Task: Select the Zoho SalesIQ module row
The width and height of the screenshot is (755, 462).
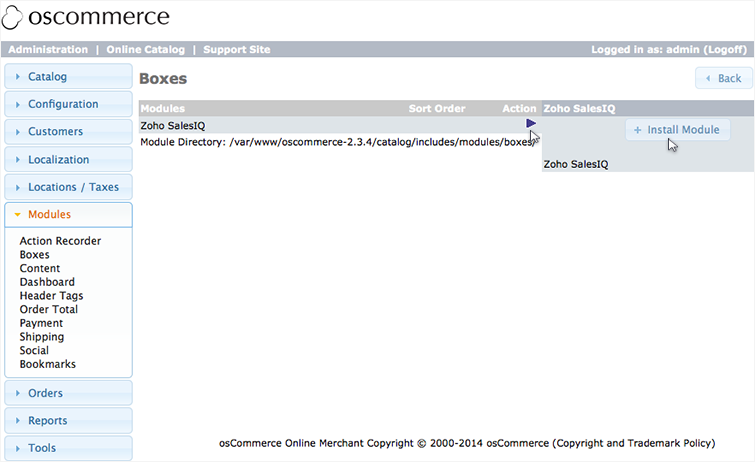Action: (340, 125)
